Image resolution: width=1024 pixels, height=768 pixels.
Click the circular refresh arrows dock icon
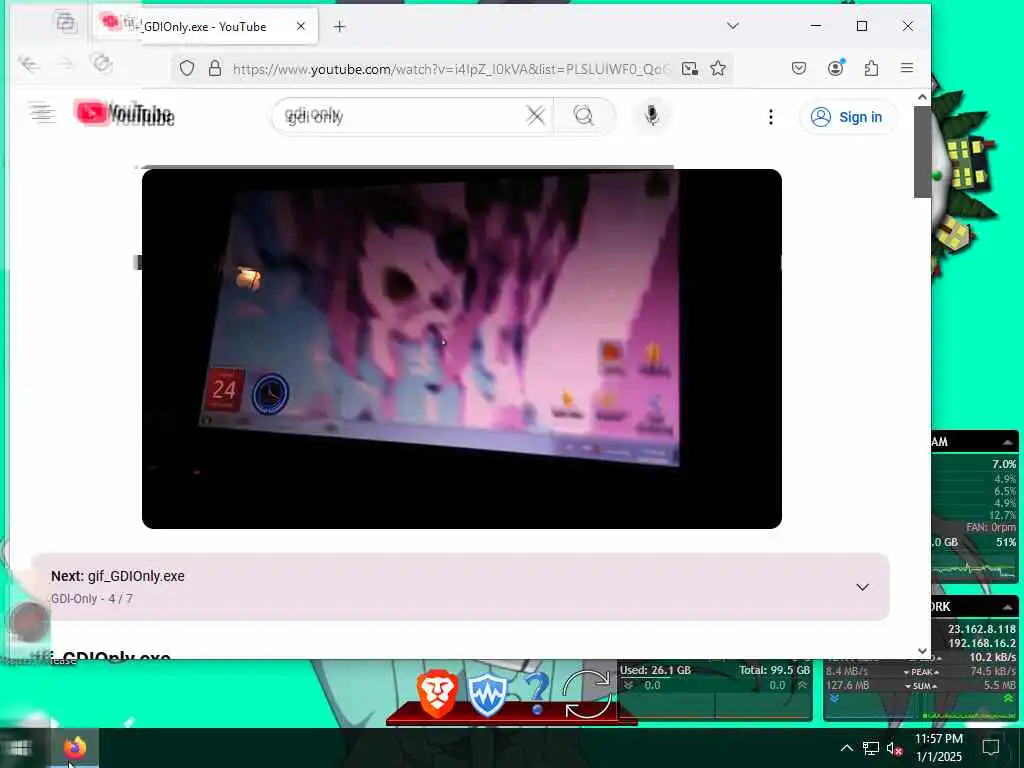pyautogui.click(x=586, y=694)
